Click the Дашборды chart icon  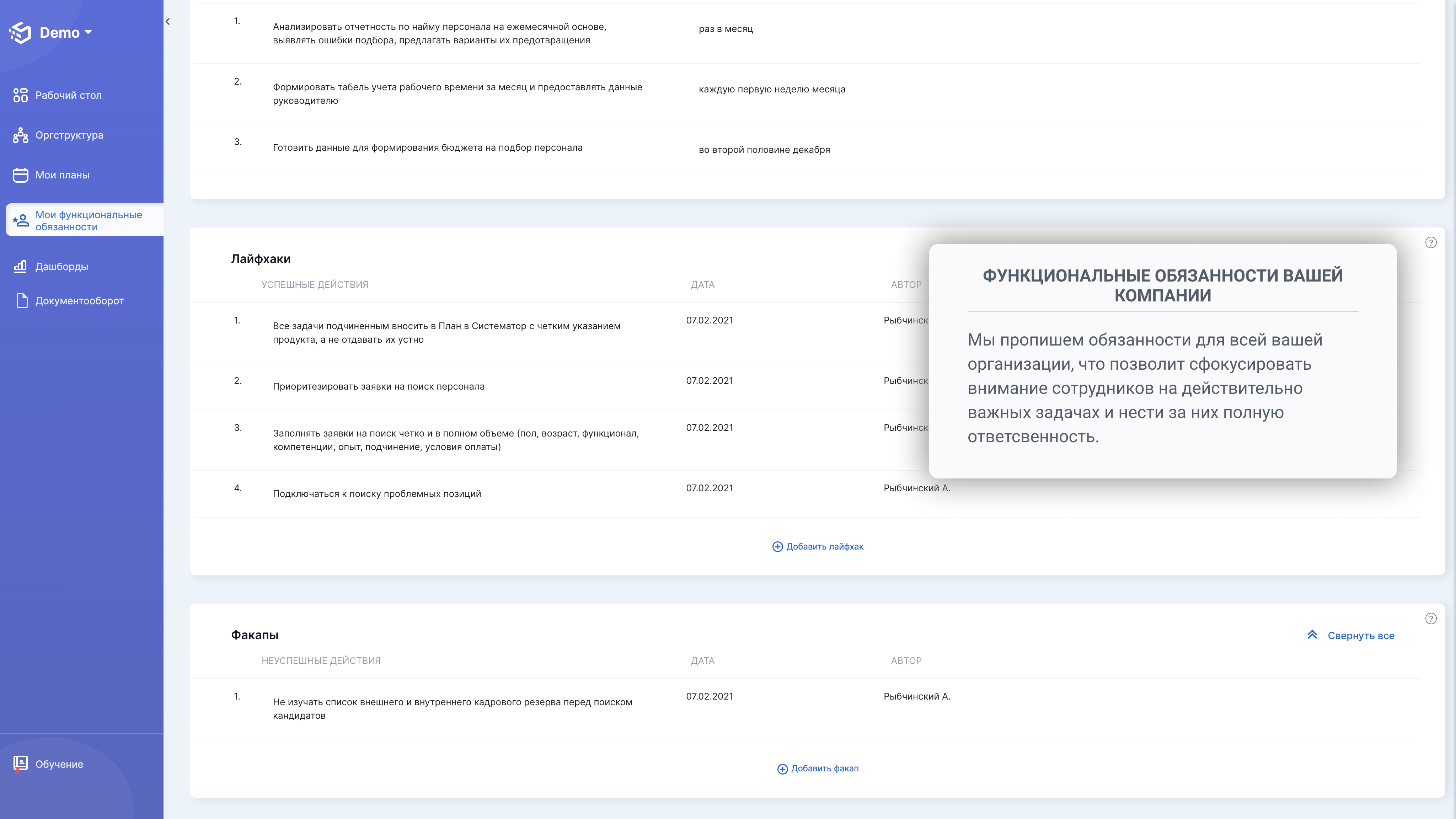click(20, 267)
